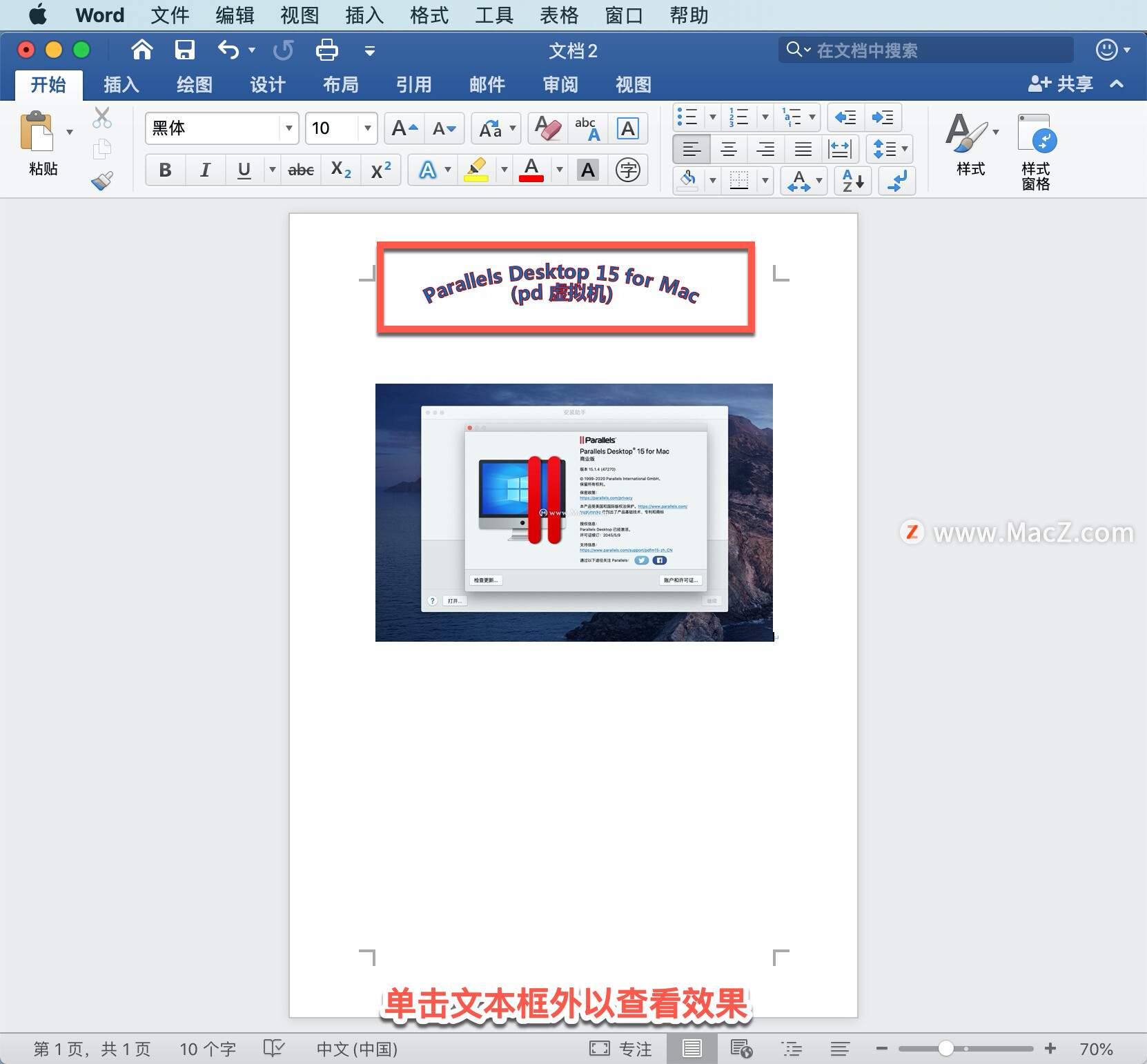Viewport: 1147px width, 1064px height.
Task: Expand bullet list style dropdown
Action: pos(712,117)
